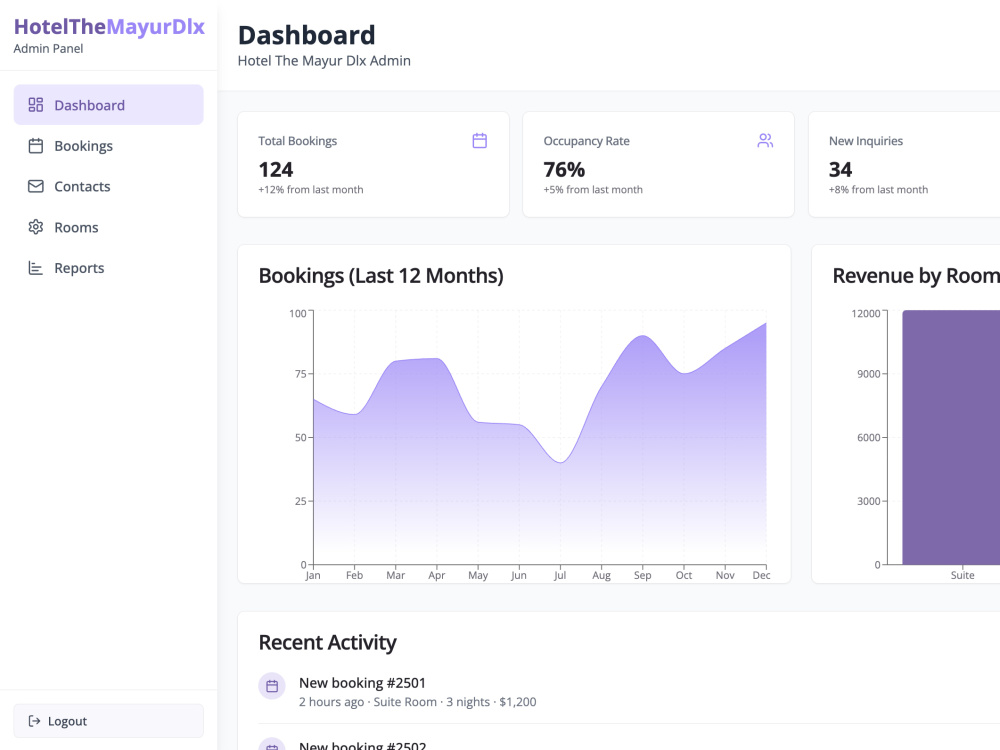
Task: Go to the Bookings section
Action: click(108, 145)
